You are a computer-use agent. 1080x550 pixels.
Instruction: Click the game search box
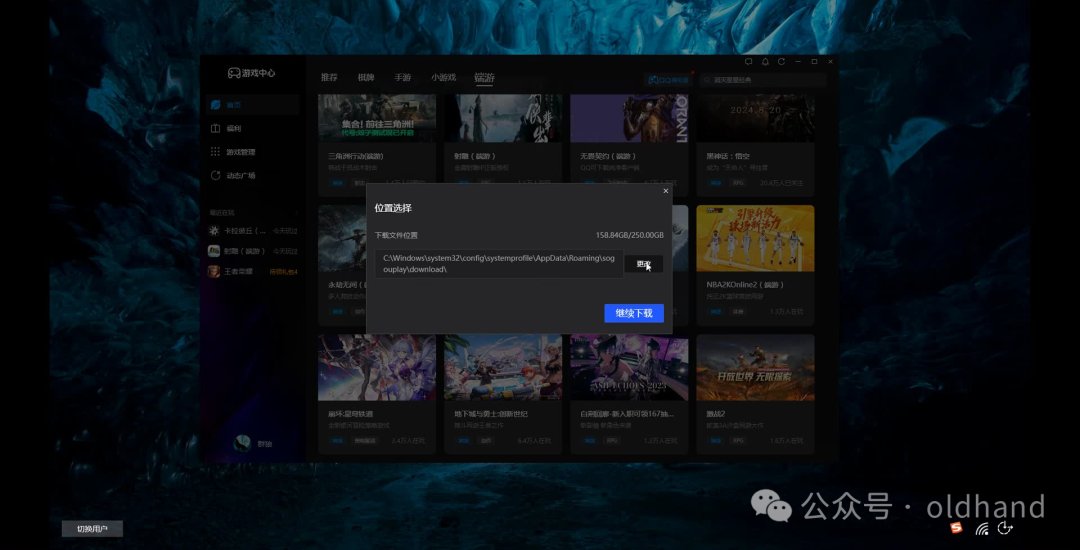763,80
